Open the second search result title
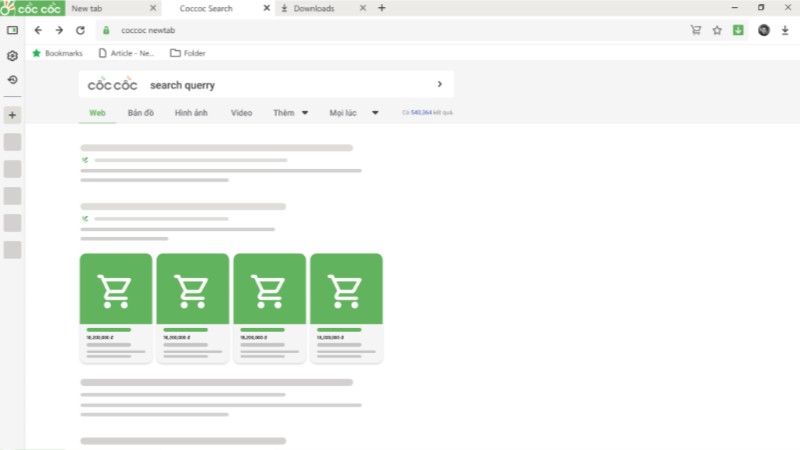Image resolution: width=800 pixels, height=450 pixels. click(183, 207)
